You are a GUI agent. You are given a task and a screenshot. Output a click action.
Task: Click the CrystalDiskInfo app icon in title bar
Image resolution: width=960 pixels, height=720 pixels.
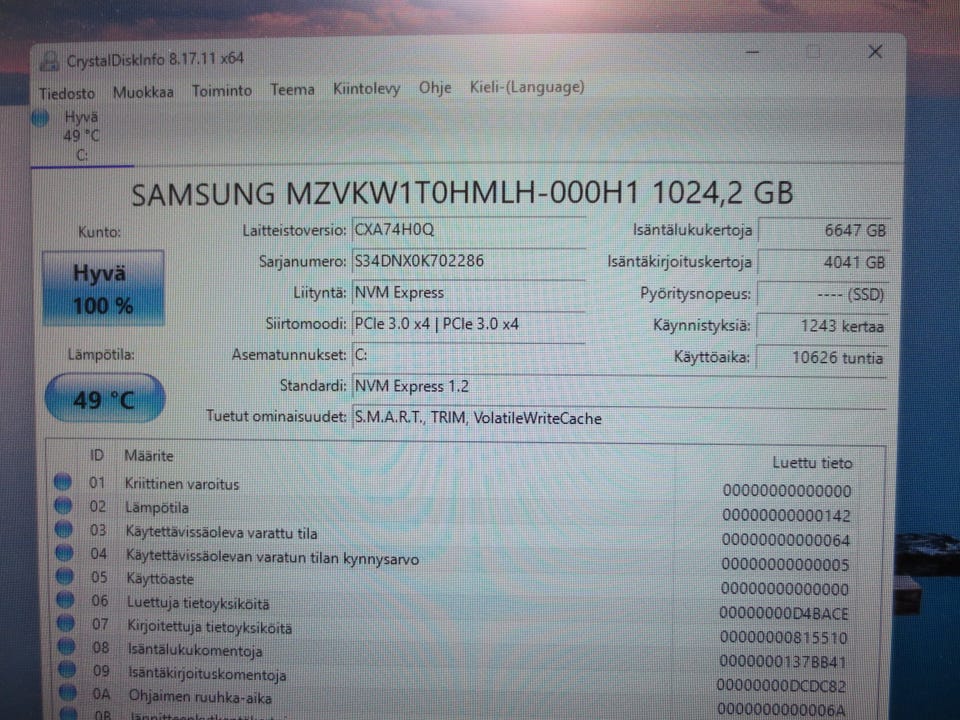pyautogui.click(x=50, y=61)
